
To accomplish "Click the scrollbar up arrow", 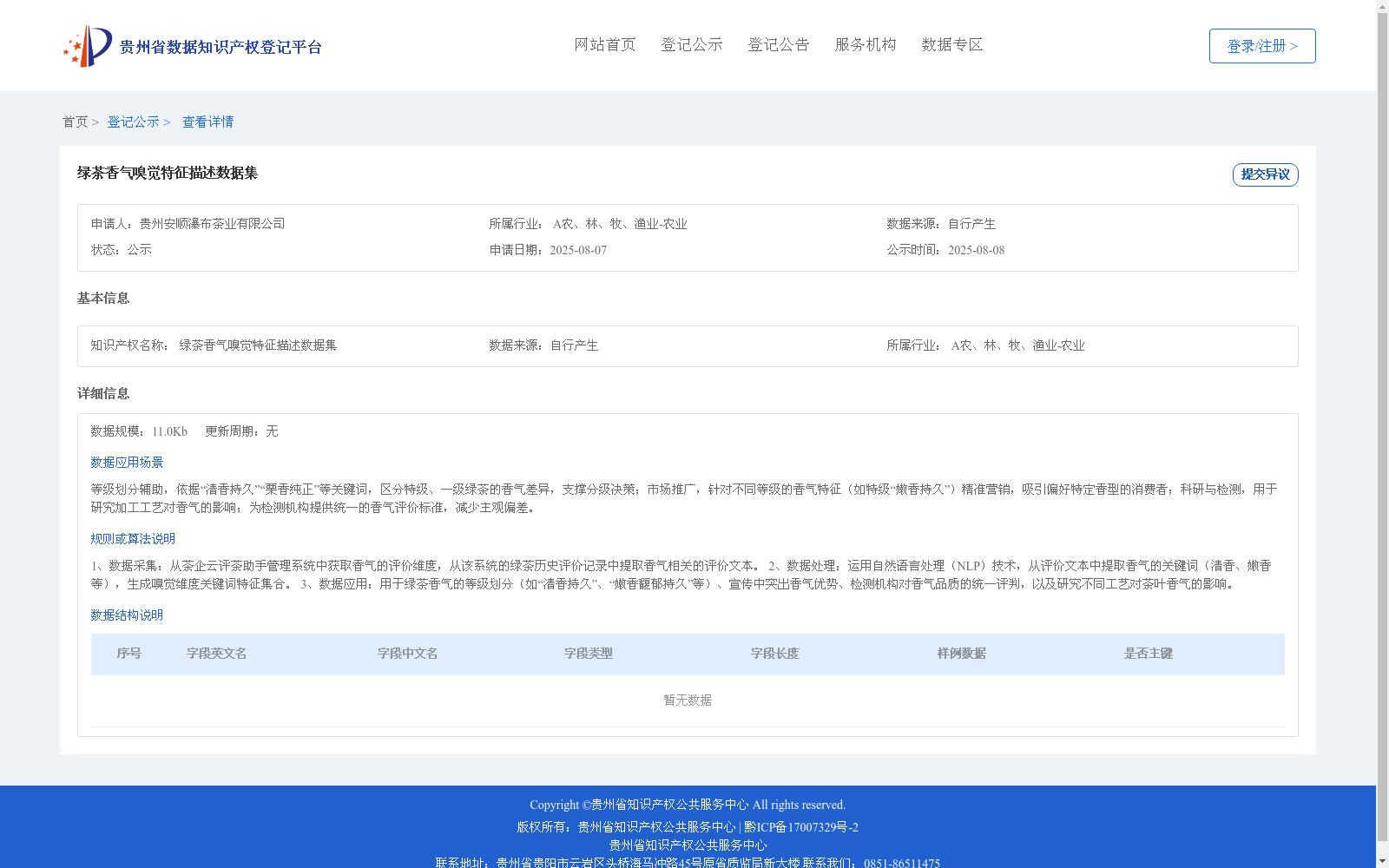I will pos(1382,7).
